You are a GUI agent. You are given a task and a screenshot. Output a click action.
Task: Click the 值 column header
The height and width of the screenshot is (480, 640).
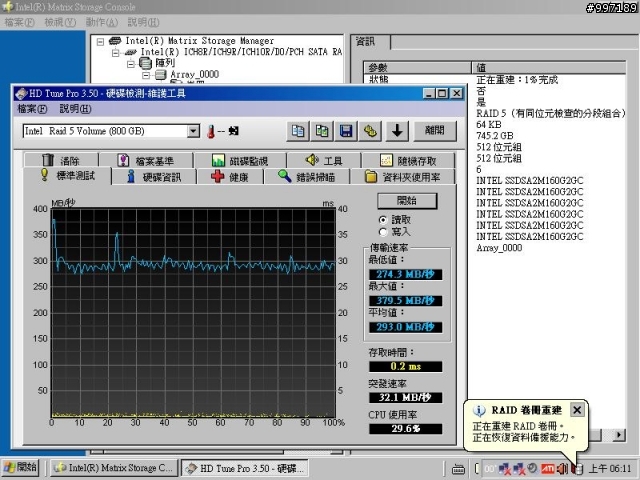[x=549, y=68]
